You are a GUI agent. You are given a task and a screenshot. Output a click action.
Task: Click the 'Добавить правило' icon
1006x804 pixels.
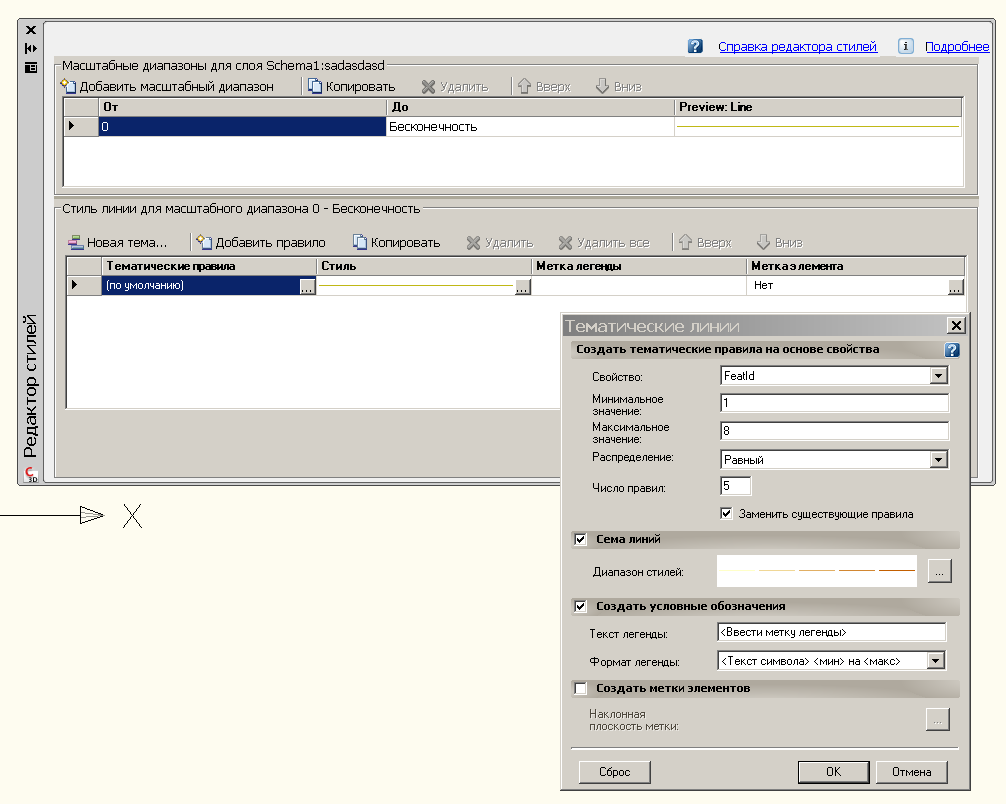point(205,243)
